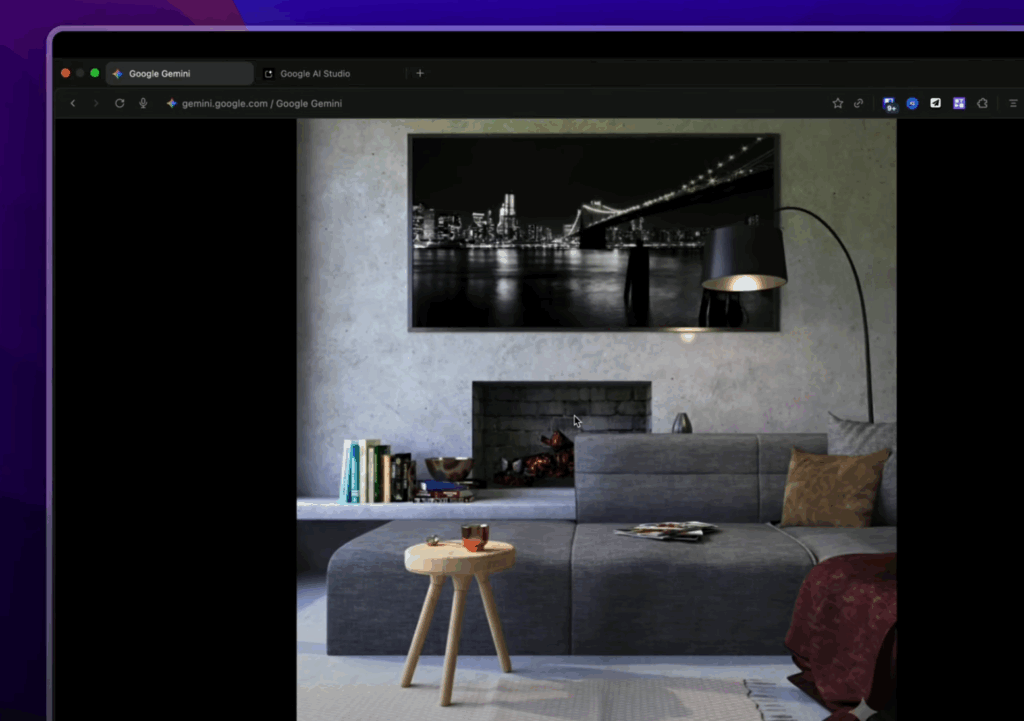Switch to the Google AI Studio tab

click(x=314, y=73)
